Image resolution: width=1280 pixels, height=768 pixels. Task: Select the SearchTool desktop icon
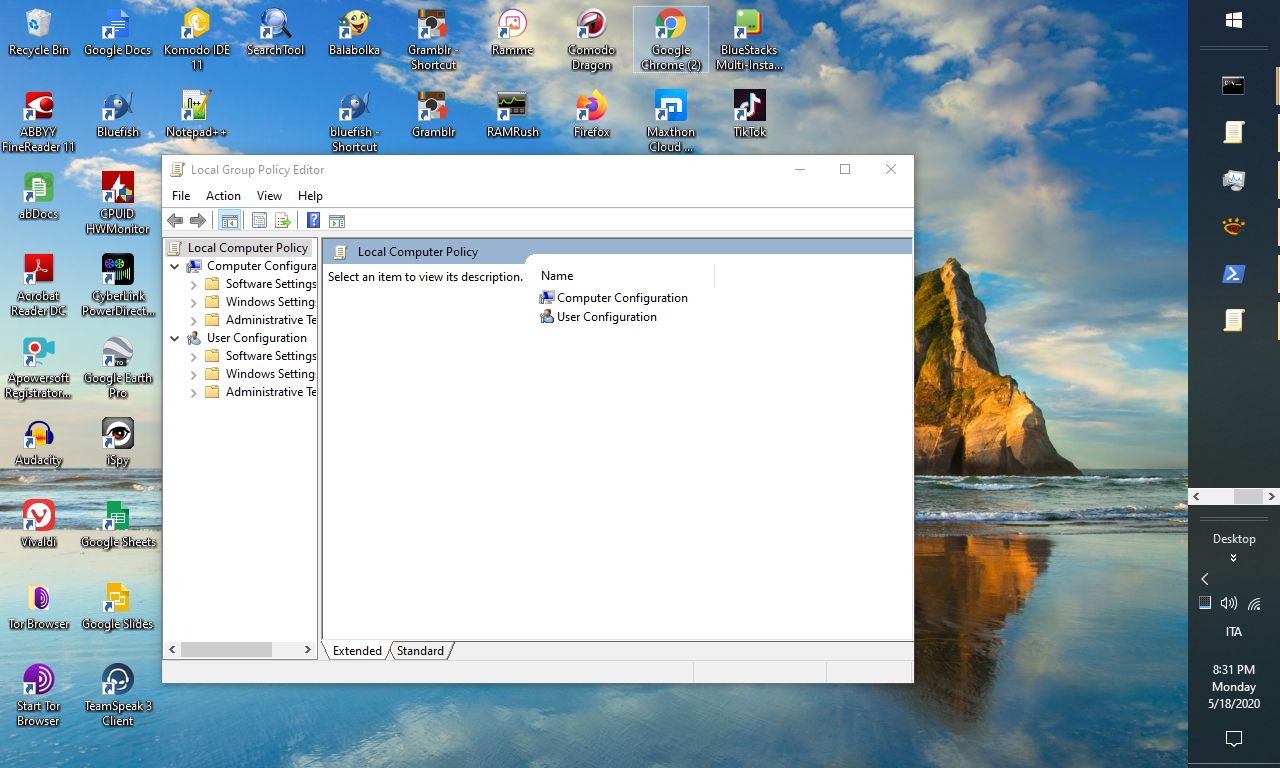pos(275,33)
